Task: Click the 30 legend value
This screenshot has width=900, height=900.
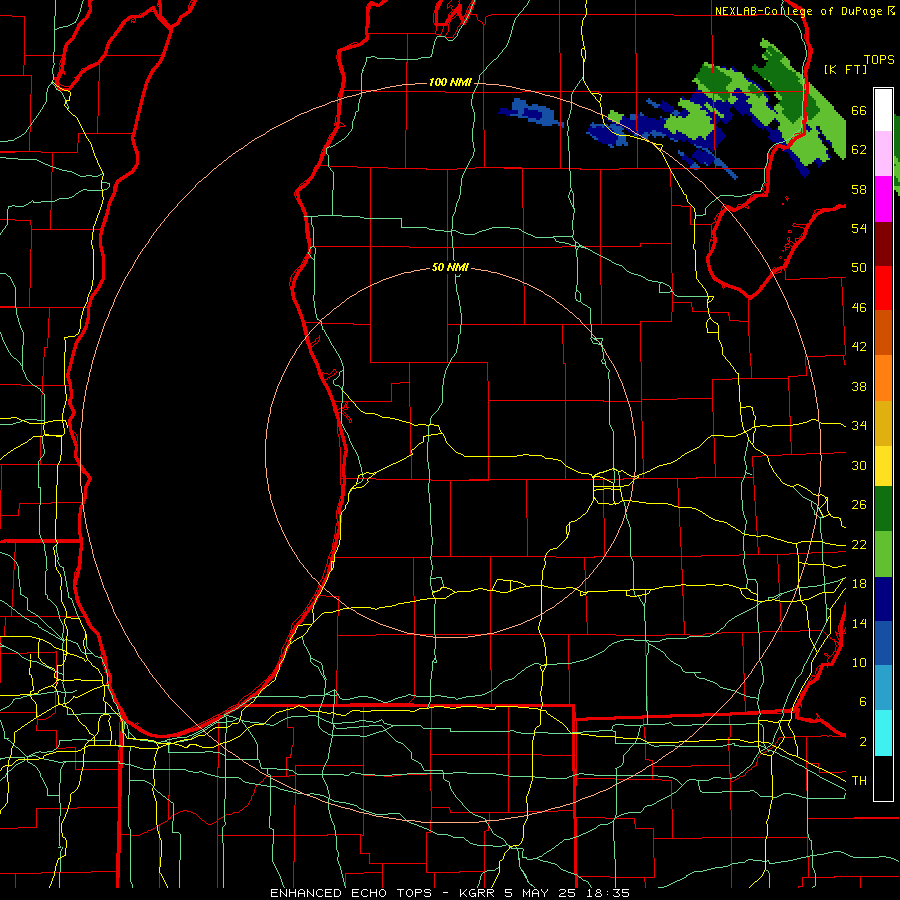Action: [859, 465]
